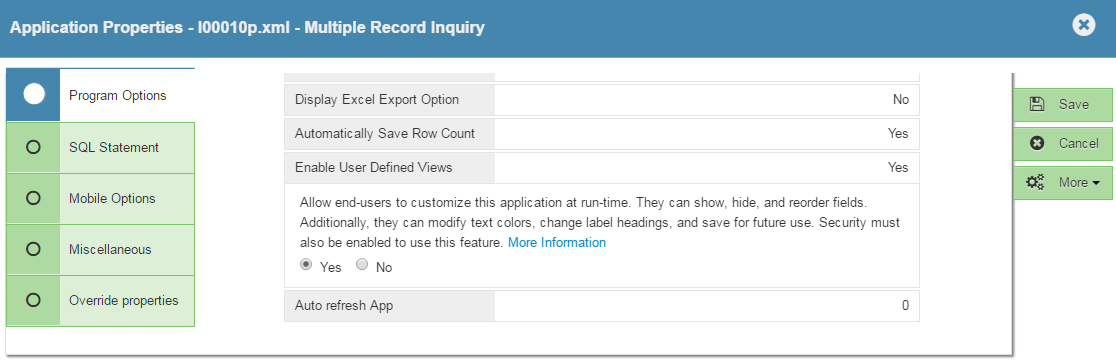This screenshot has width=1116, height=362.
Task: Click the Override properties circle icon
Action: pos(33,300)
